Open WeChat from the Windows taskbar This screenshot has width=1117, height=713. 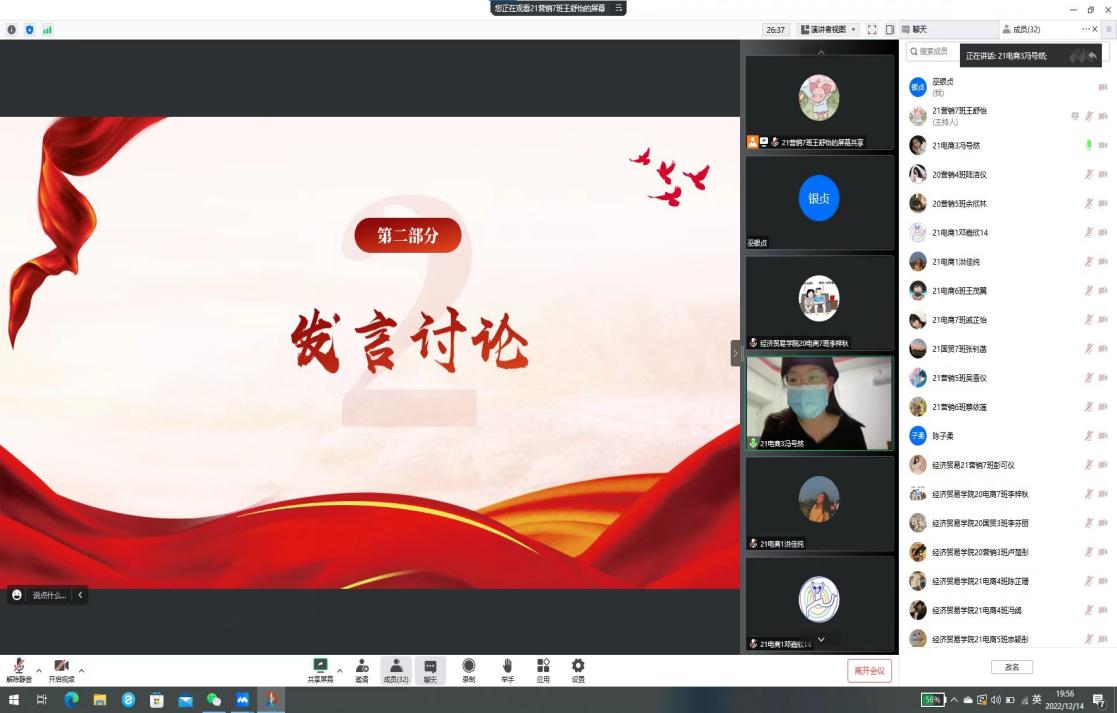point(214,700)
